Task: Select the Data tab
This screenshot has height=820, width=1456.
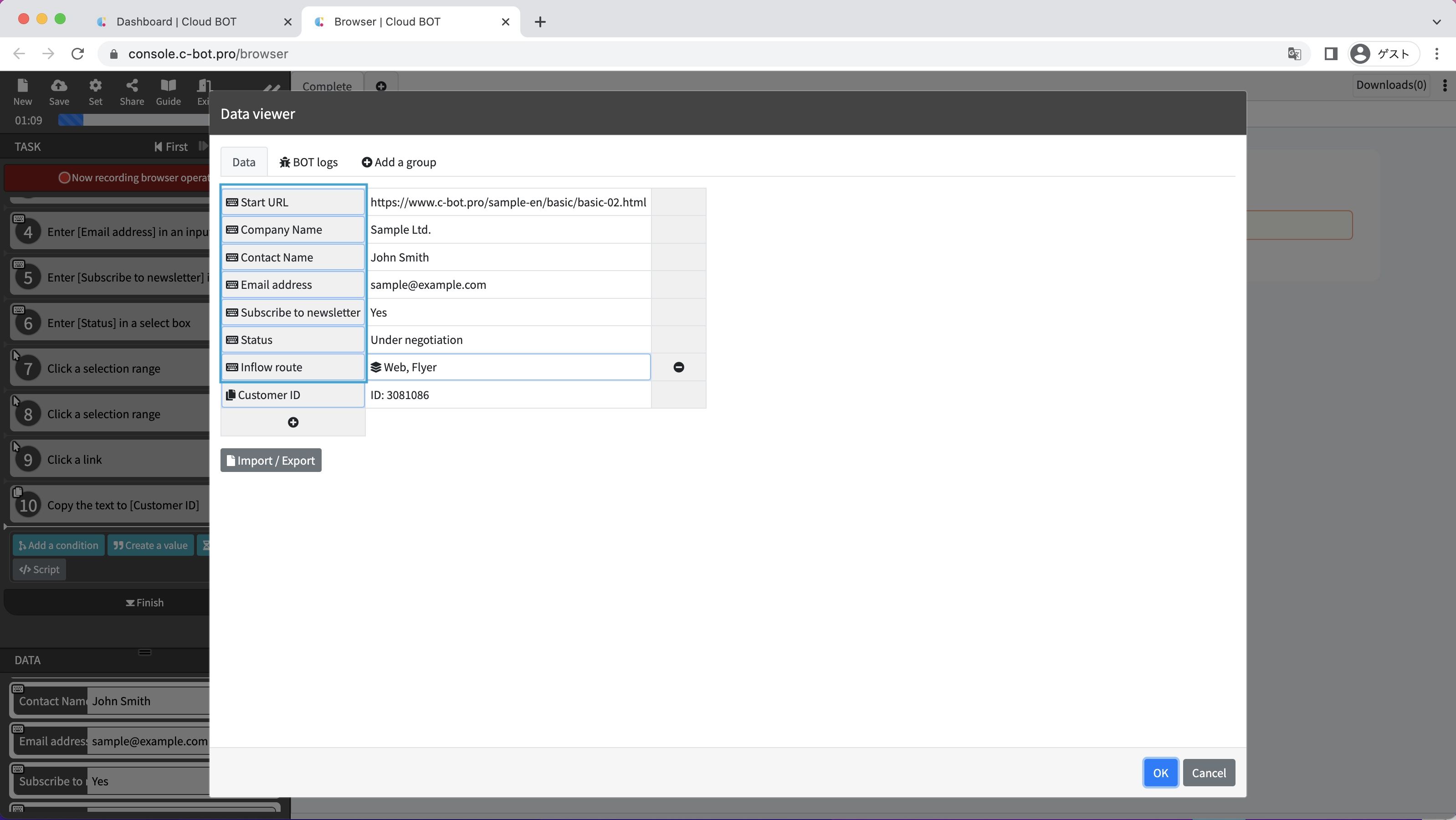Action: [x=244, y=162]
